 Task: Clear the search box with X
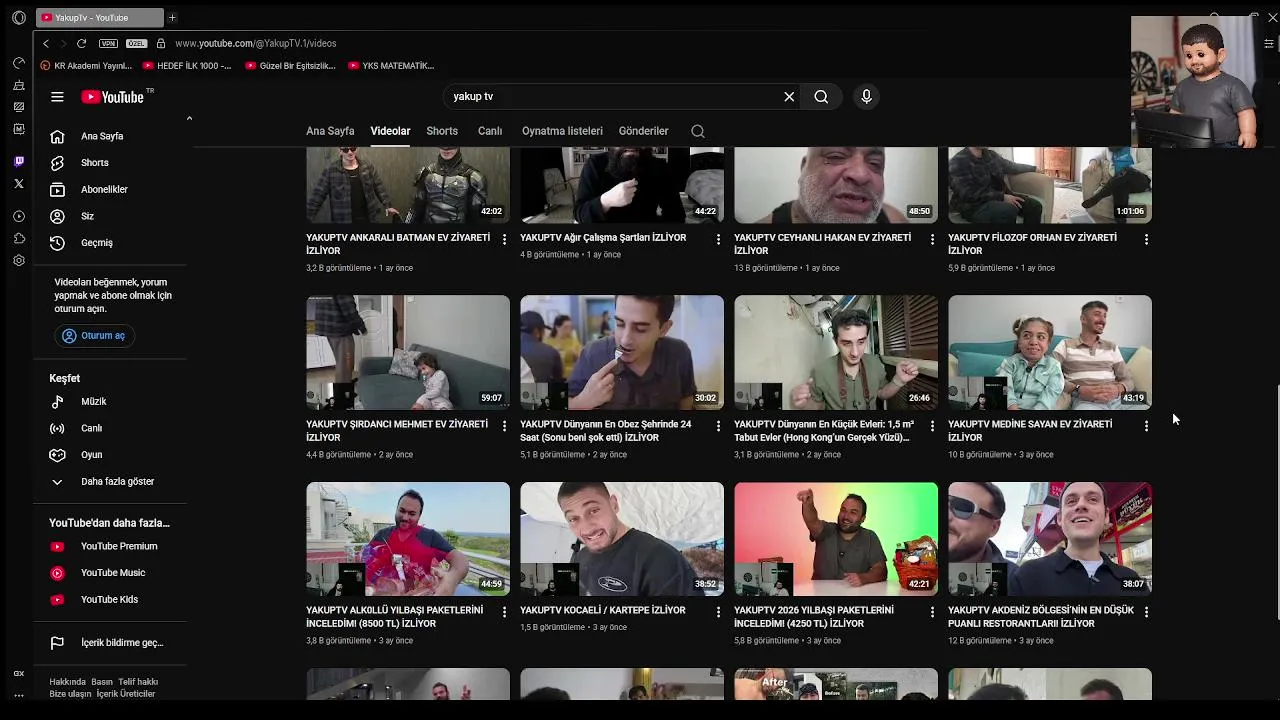pyautogui.click(x=789, y=97)
